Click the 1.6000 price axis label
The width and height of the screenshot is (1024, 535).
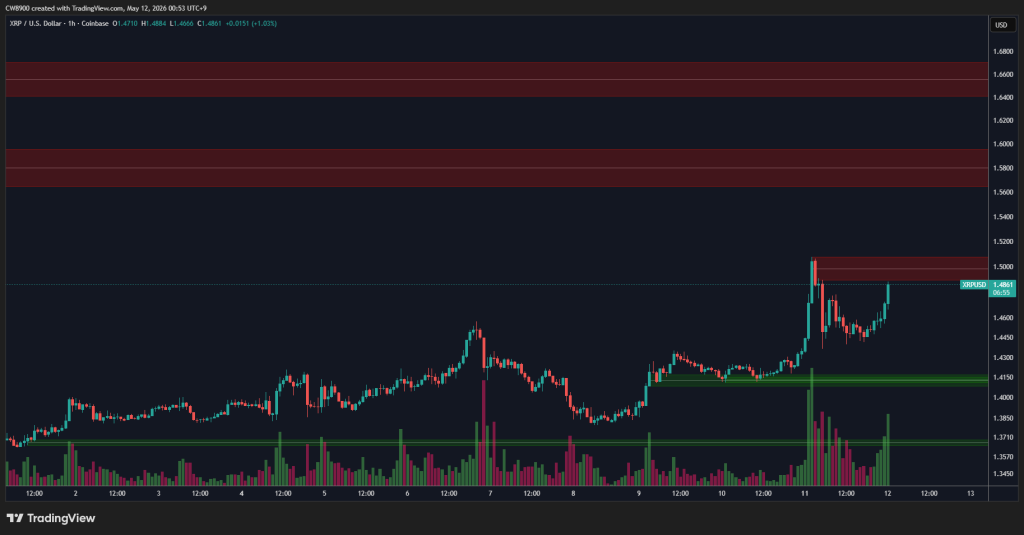tap(1003, 144)
